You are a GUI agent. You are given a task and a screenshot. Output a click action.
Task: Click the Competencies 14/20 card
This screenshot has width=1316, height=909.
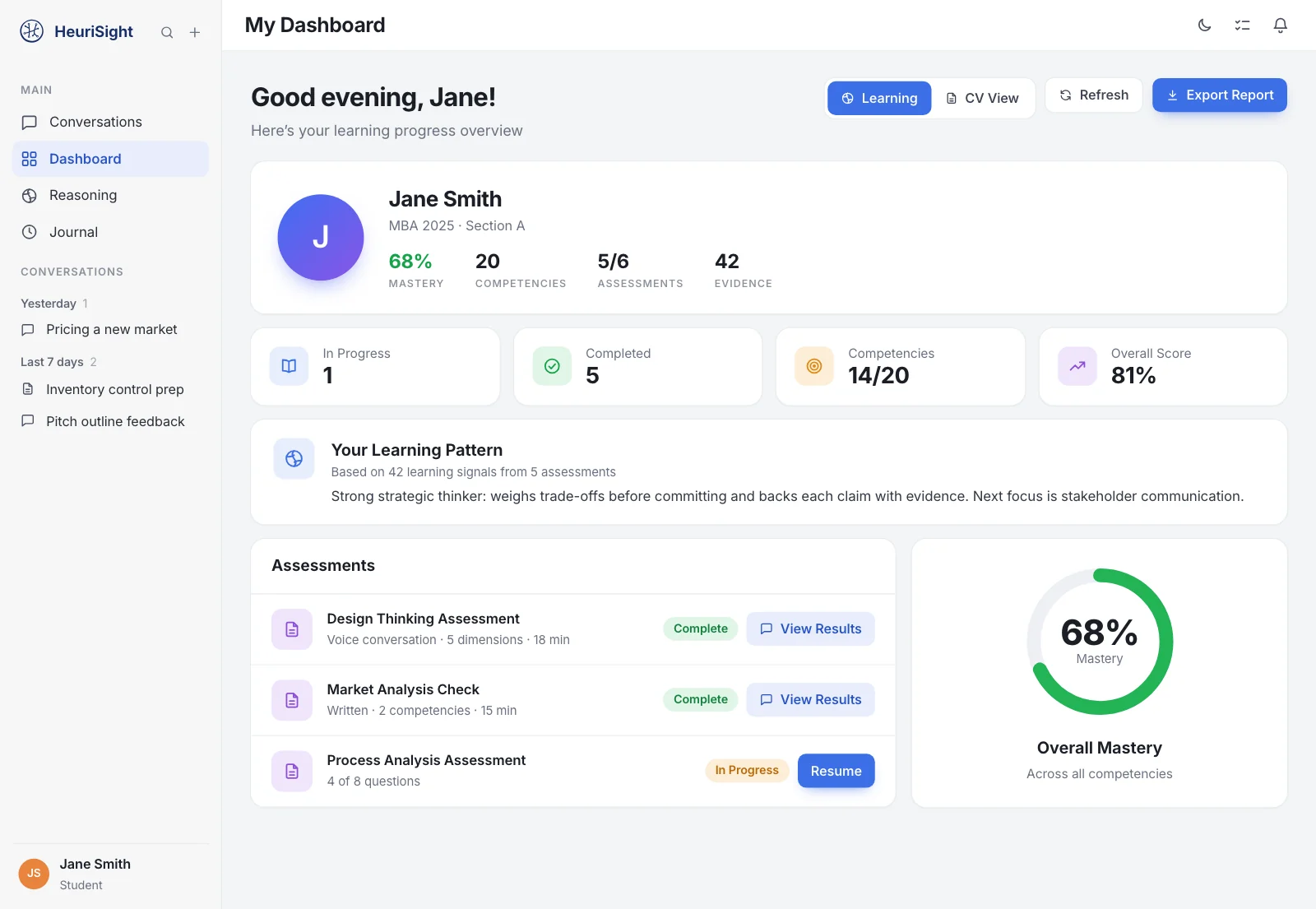[901, 367]
